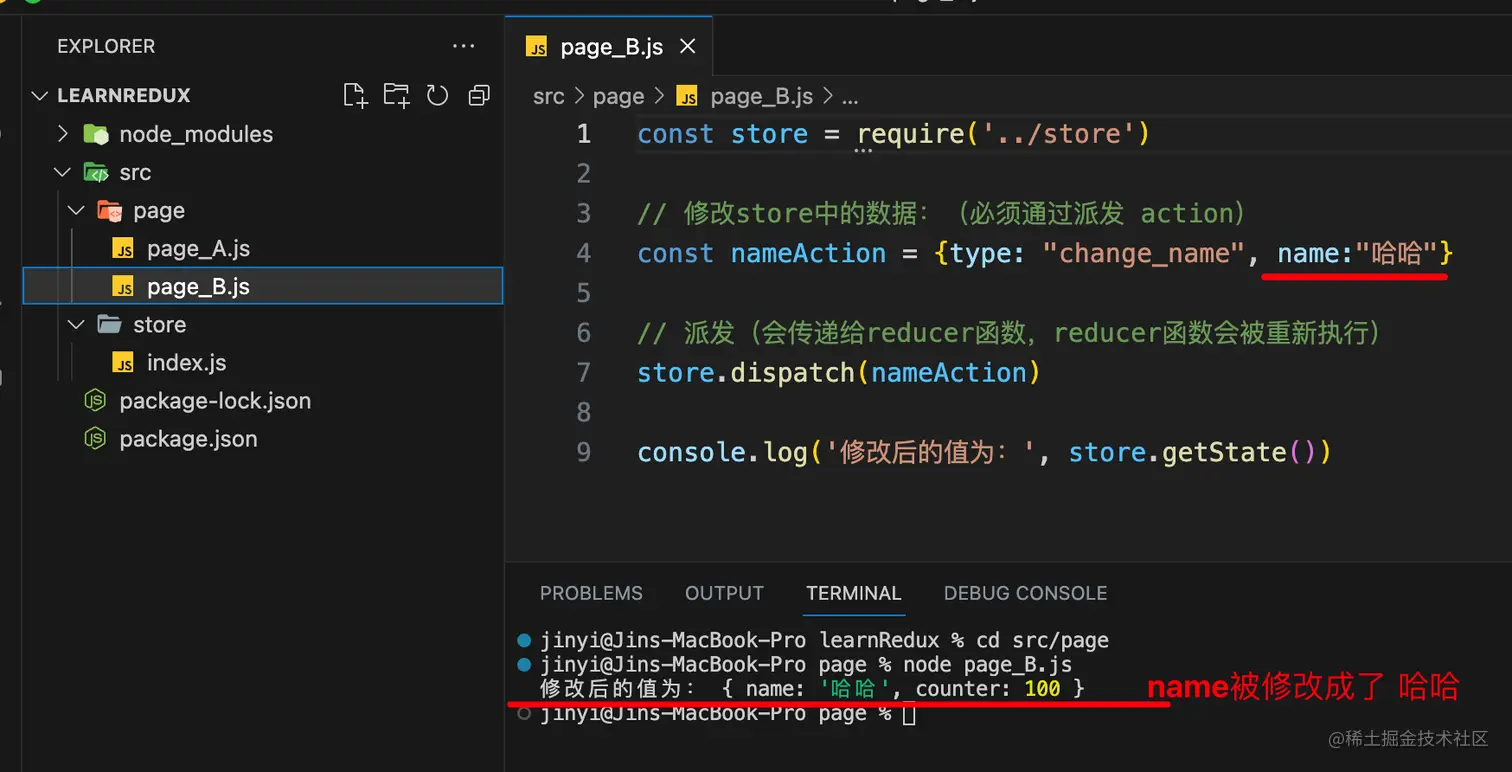Image resolution: width=1512 pixels, height=772 pixels.
Task: Select the page_B.js editor tab title
Action: (612, 47)
